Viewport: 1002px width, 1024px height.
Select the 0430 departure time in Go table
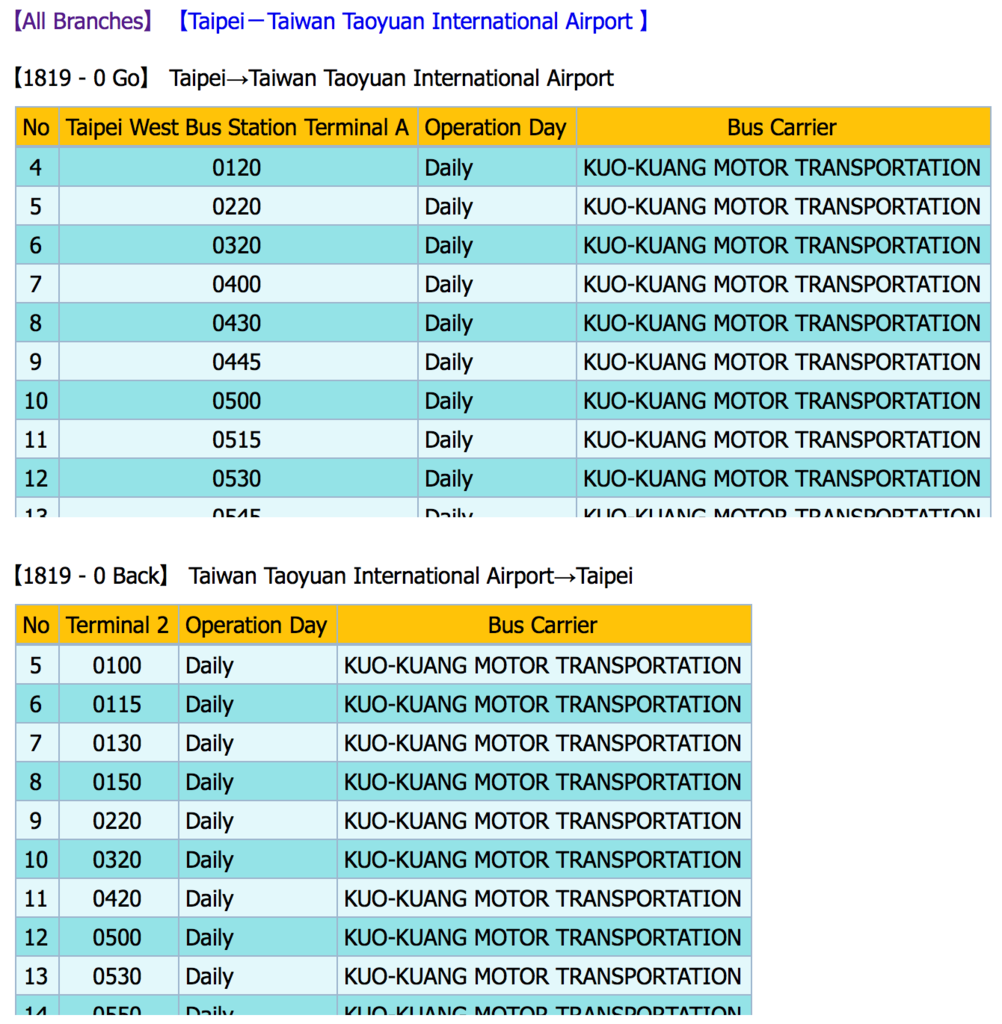point(236,323)
